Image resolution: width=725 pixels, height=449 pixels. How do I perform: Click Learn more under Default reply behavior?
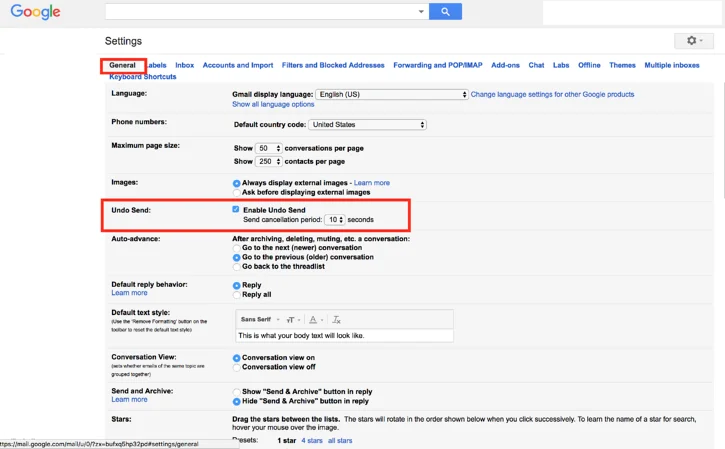click(x=129, y=293)
